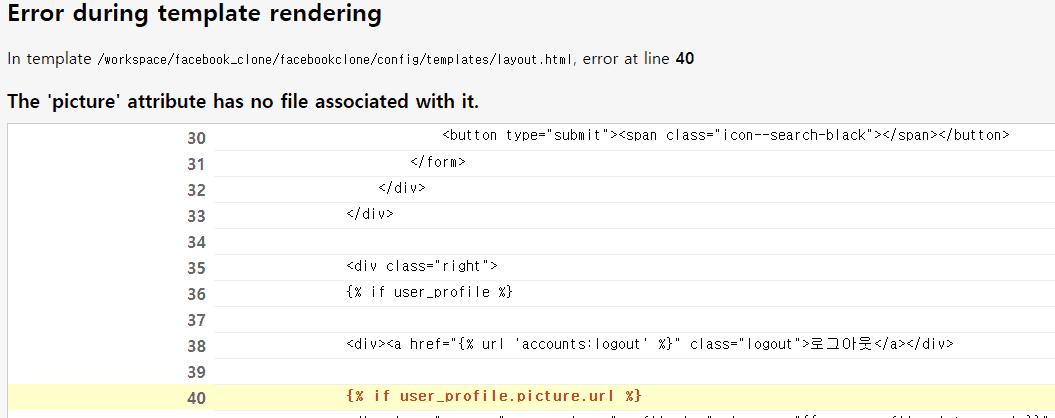
Task: Click the bold 40 in error summary
Action: (685, 59)
